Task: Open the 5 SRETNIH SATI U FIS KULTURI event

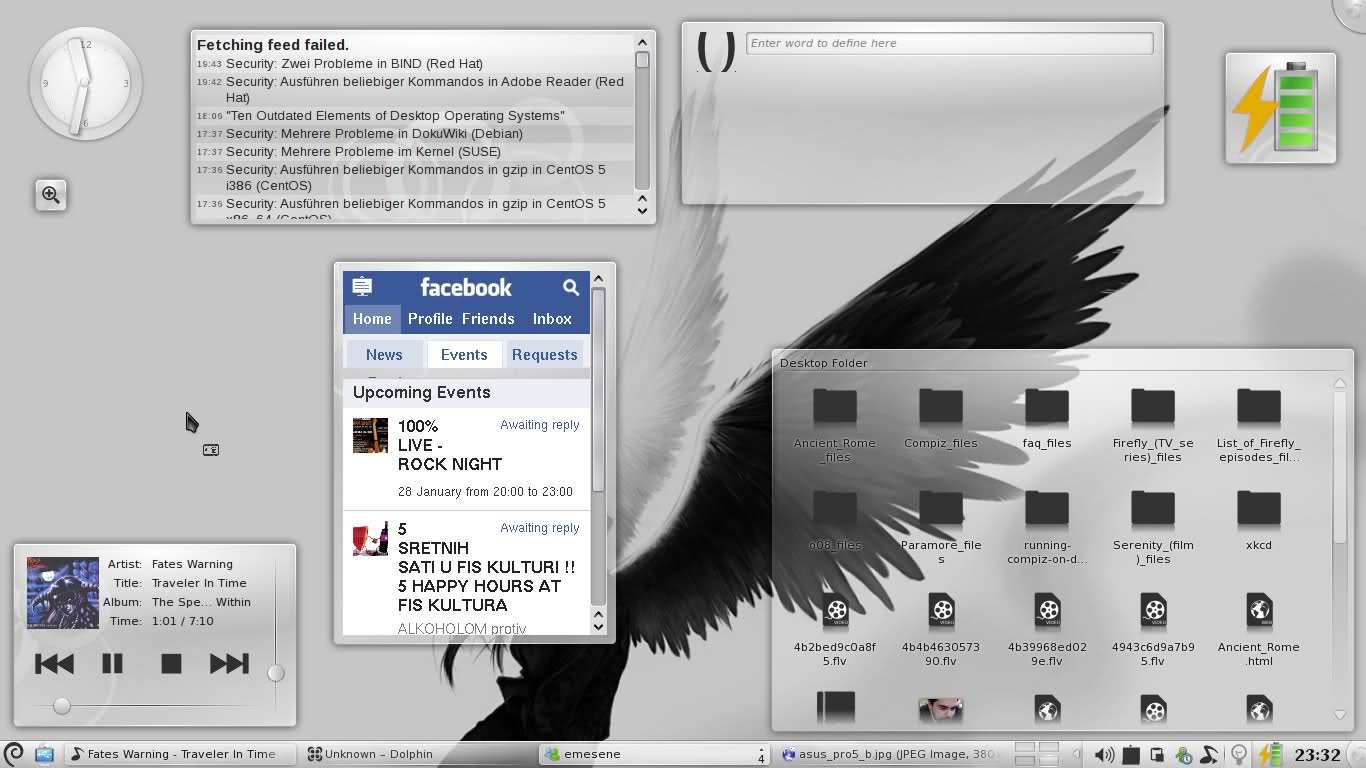Action: click(486, 567)
